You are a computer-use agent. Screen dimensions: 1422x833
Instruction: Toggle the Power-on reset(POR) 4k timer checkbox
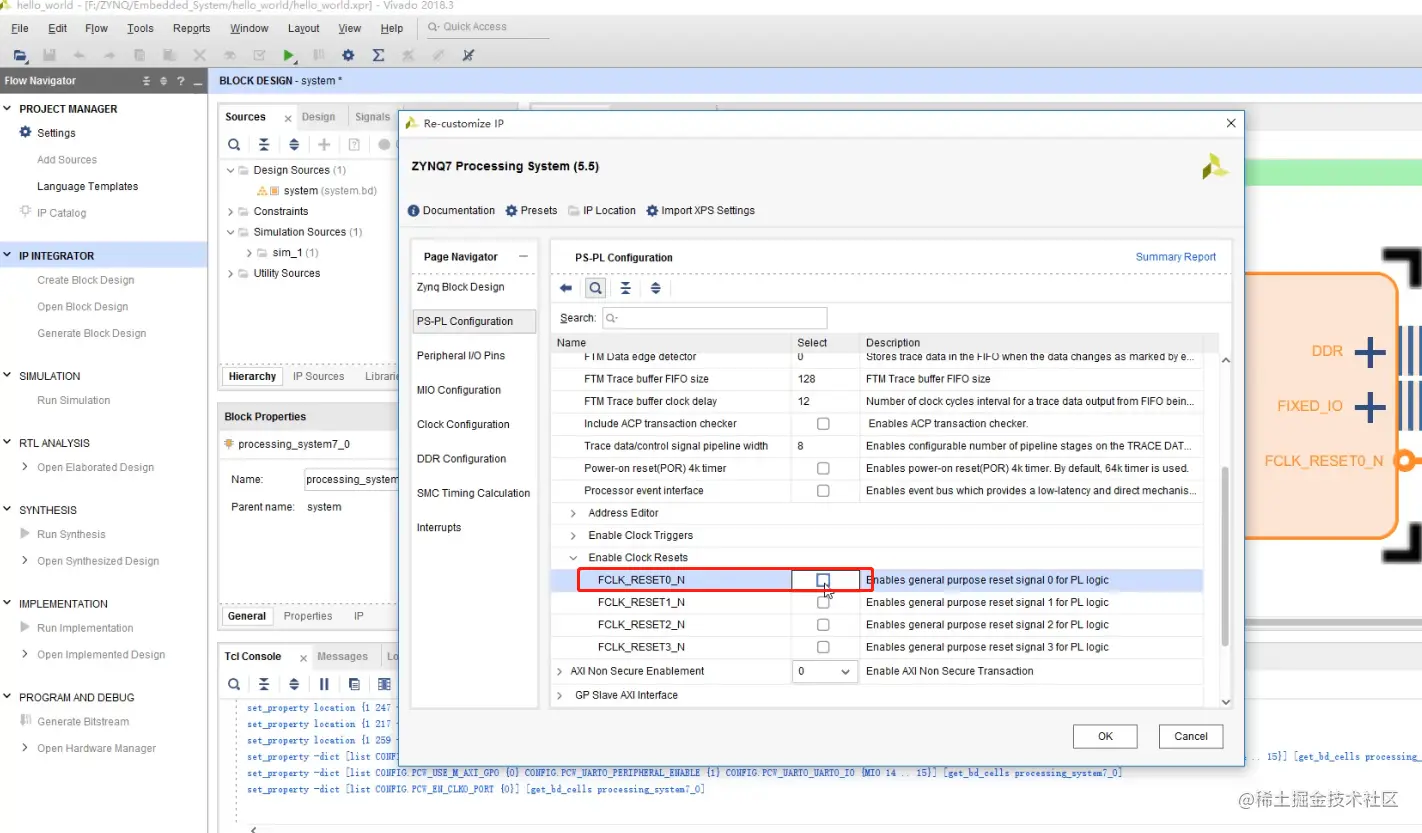(823, 468)
